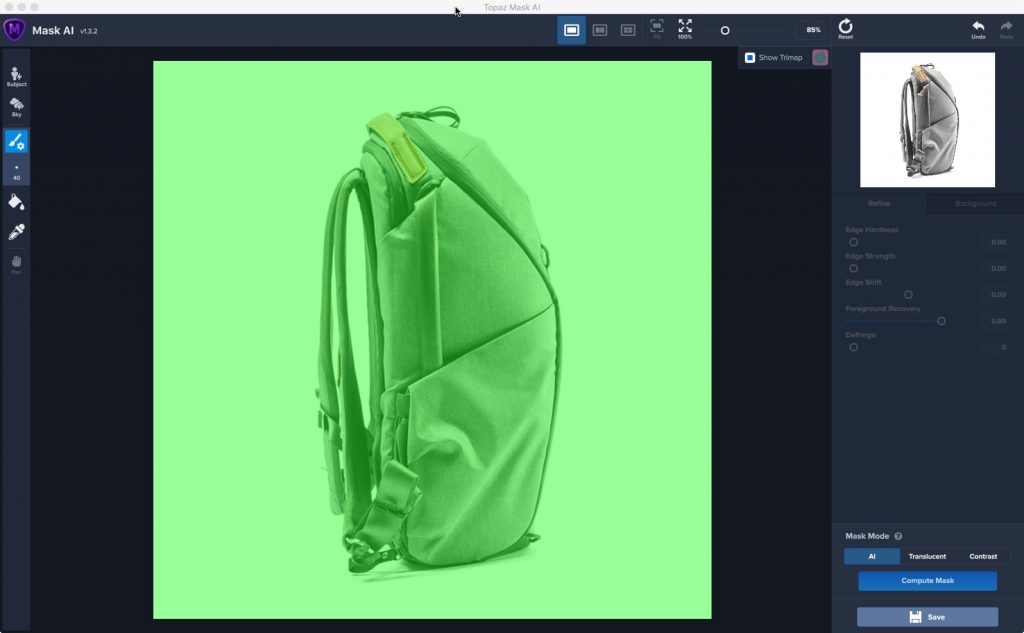Select AI mask mode
1024x633 pixels.
pyautogui.click(x=872, y=557)
